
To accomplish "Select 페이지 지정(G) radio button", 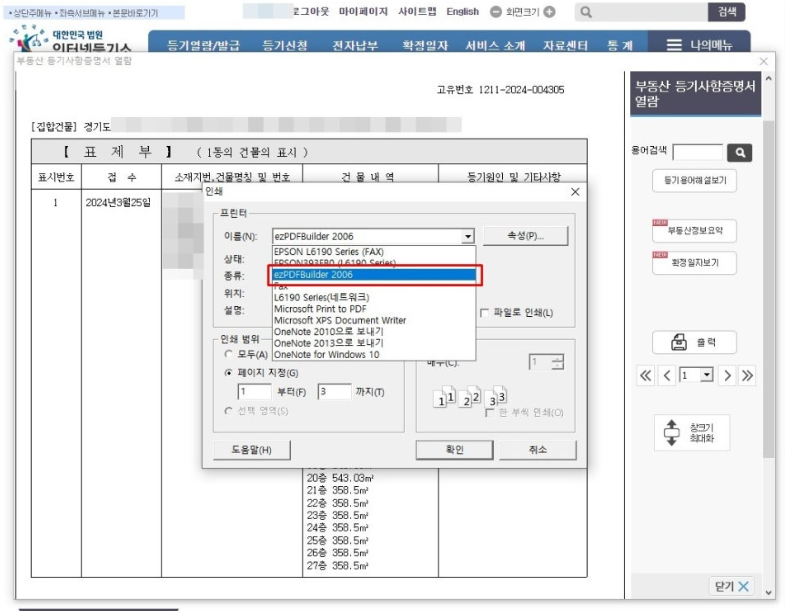I will [229, 373].
